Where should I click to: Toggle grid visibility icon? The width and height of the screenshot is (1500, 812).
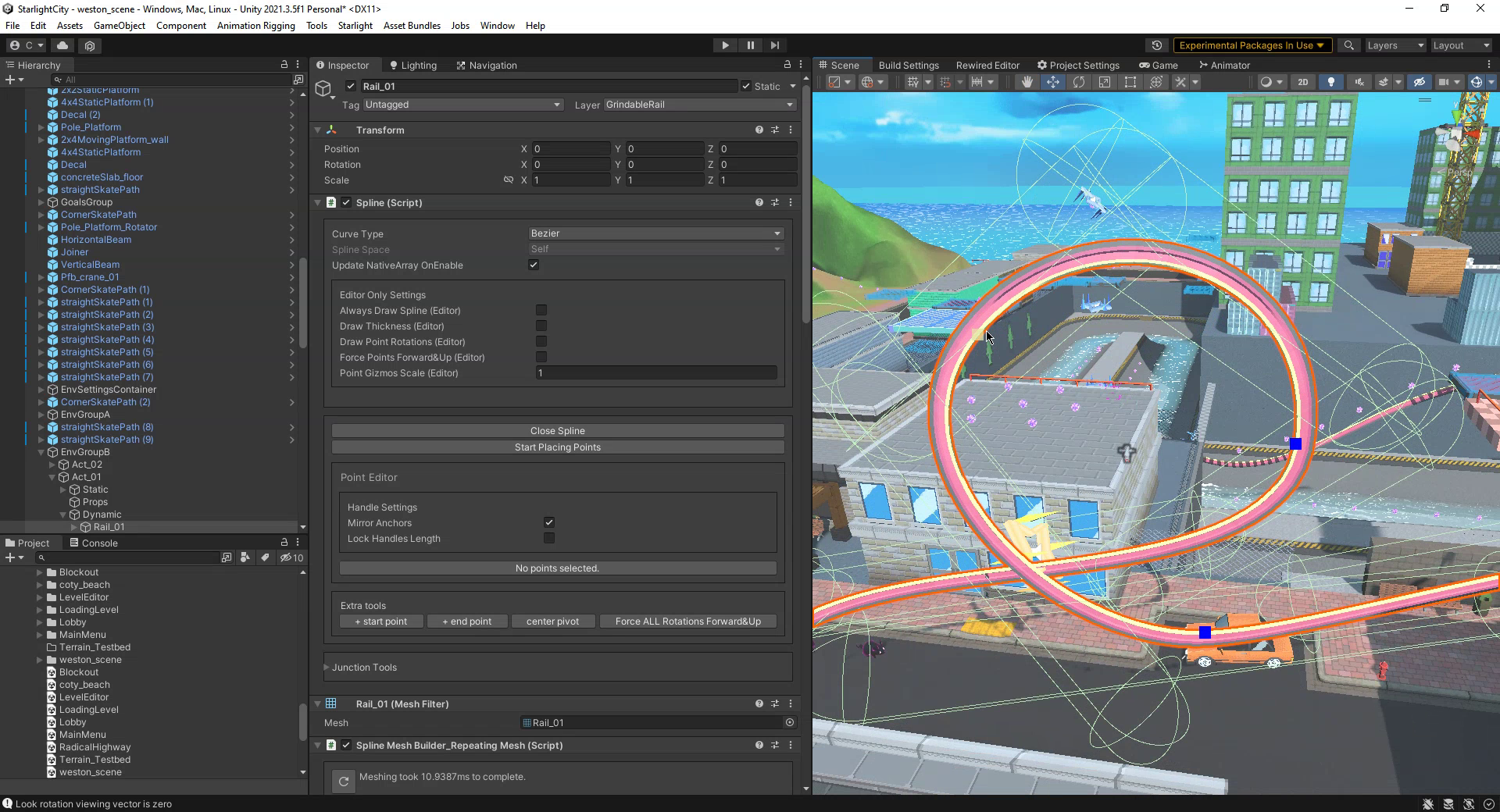click(x=912, y=82)
